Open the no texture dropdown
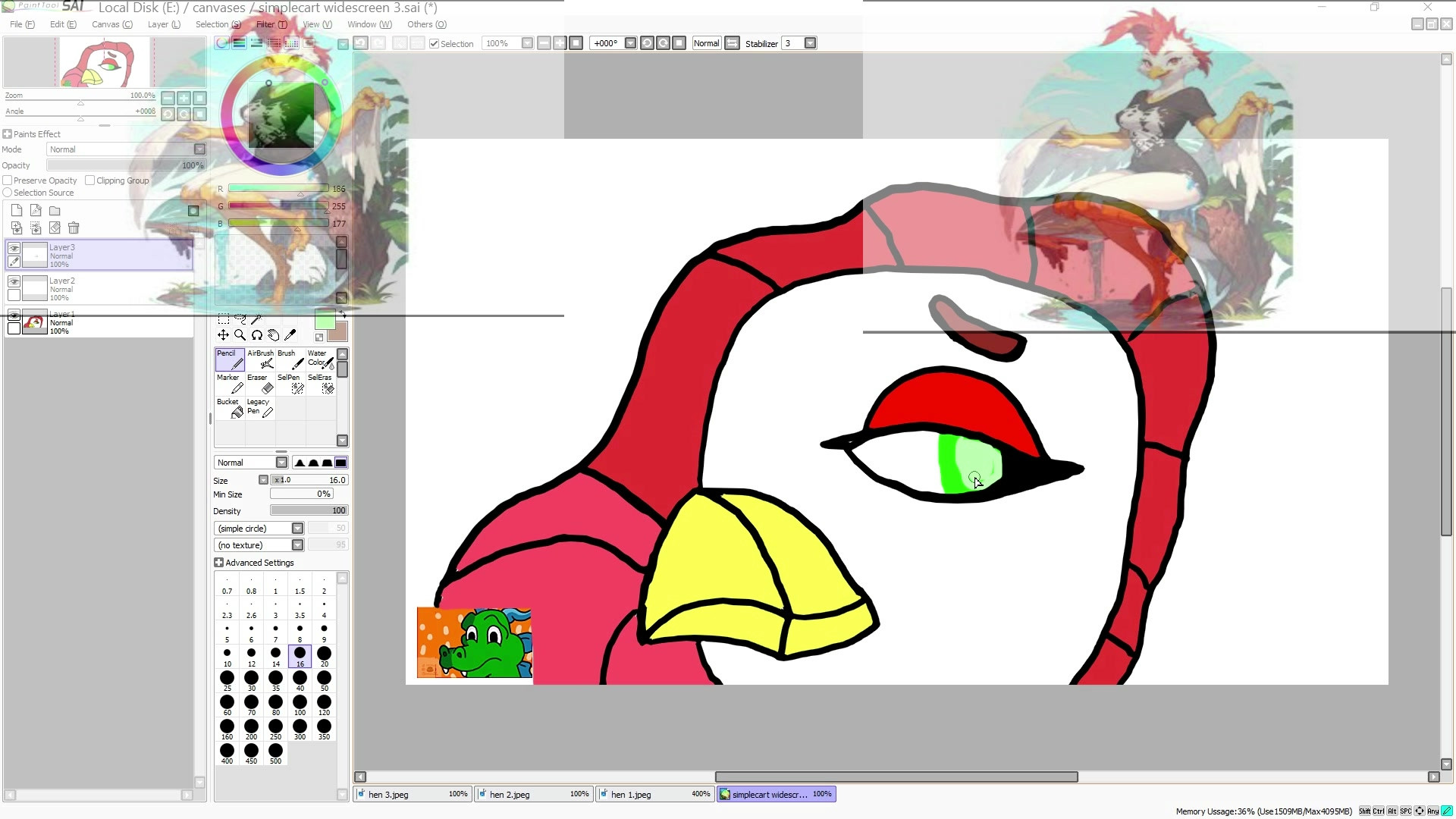Viewport: 1456px width, 819px height. [x=297, y=545]
